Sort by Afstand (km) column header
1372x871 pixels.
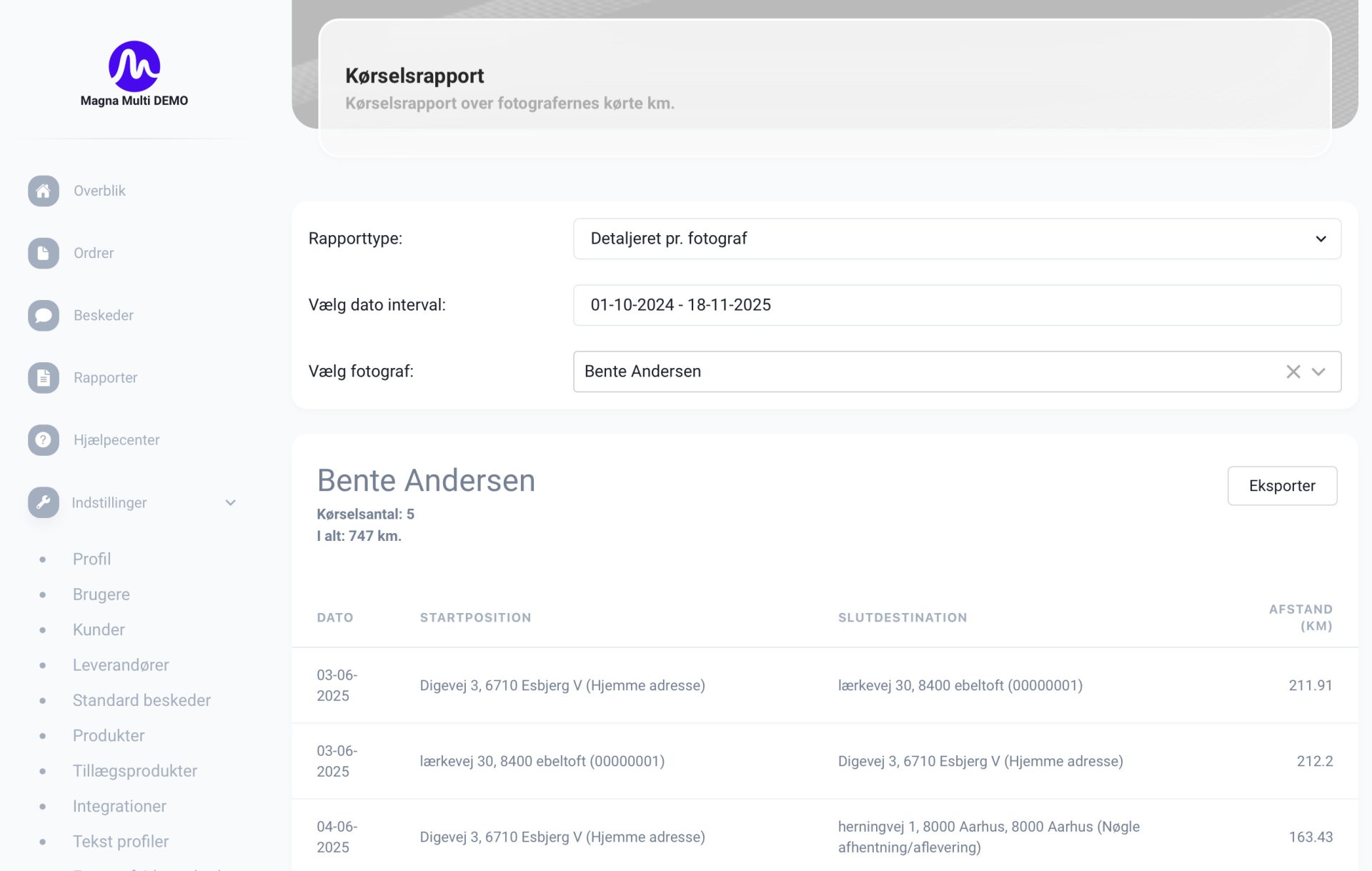click(1300, 617)
